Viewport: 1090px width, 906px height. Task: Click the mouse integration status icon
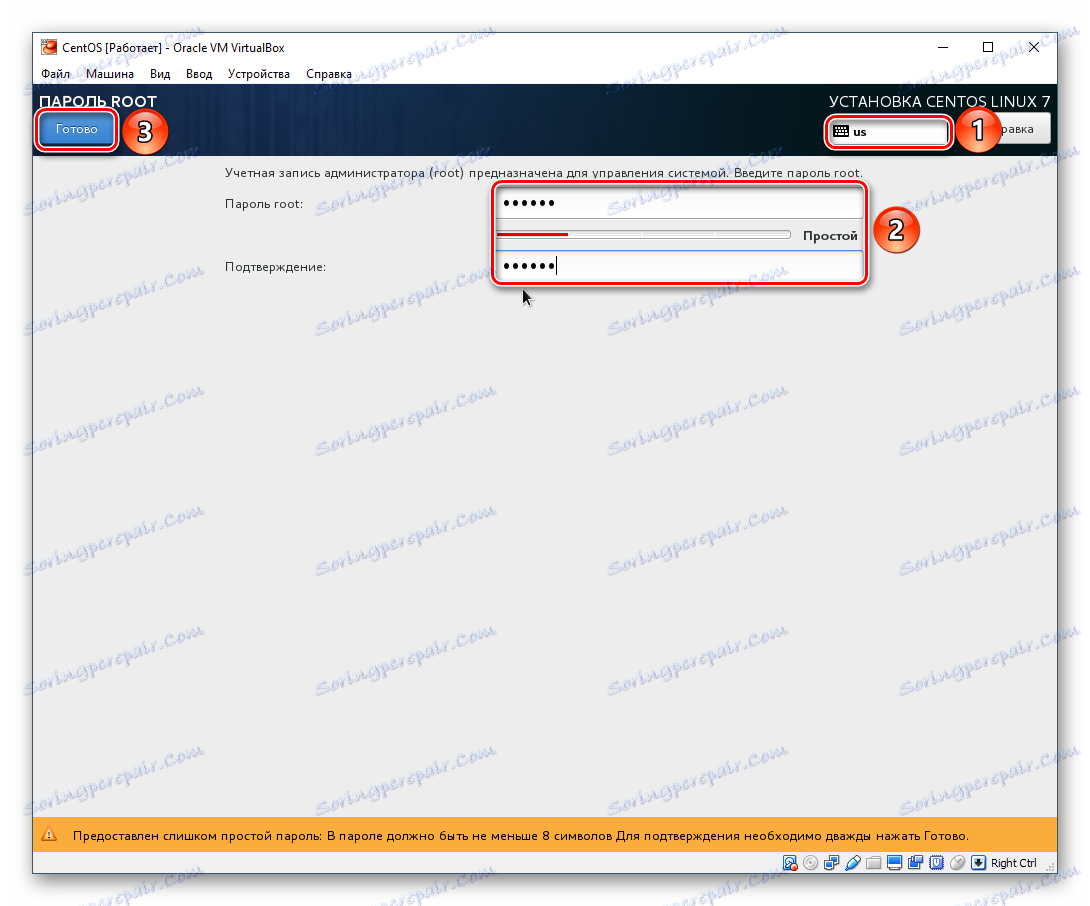[957, 863]
